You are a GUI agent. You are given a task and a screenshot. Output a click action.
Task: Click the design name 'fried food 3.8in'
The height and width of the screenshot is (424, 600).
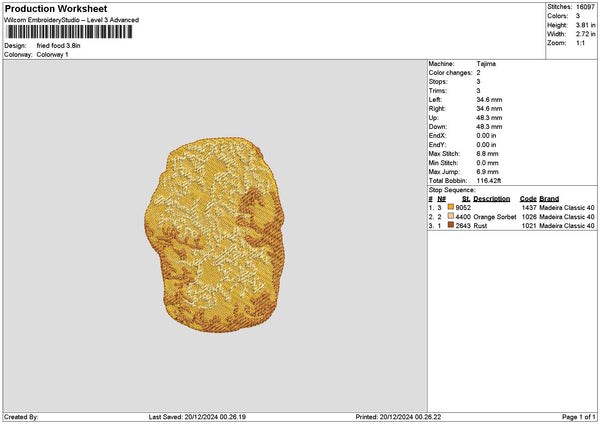pos(59,46)
